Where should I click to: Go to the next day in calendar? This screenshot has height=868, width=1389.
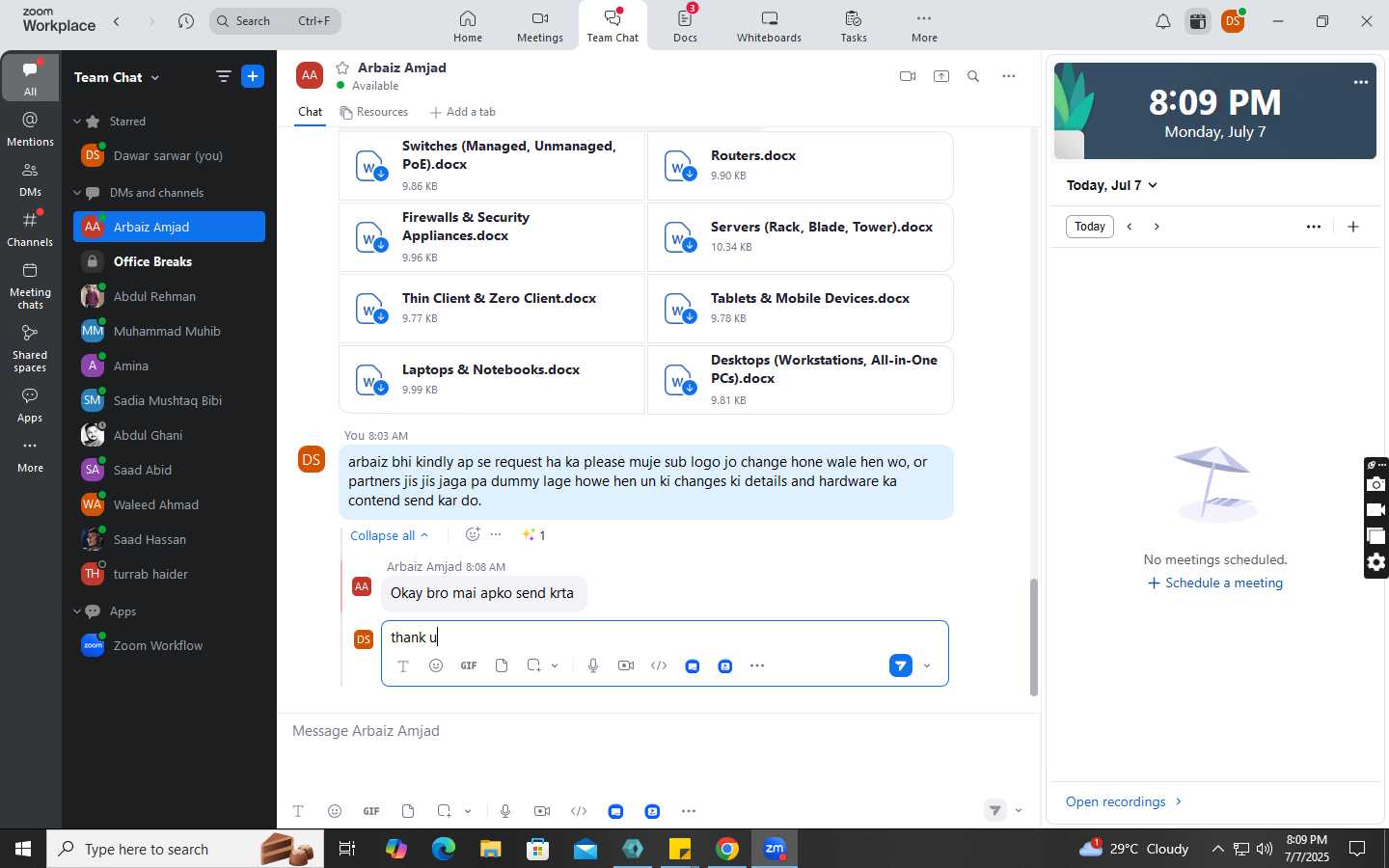coord(1157,227)
